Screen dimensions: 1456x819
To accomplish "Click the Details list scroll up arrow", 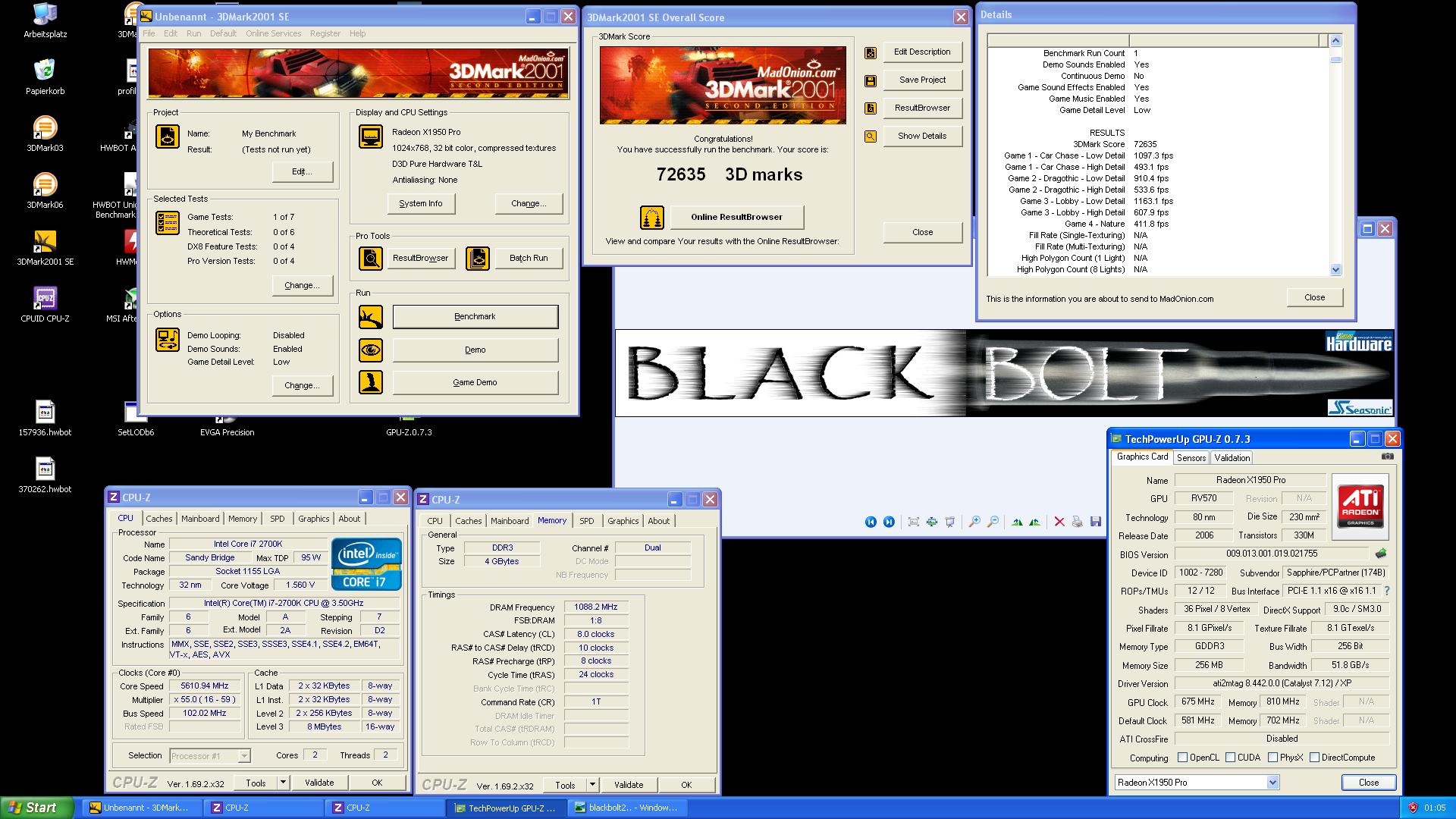I will pyautogui.click(x=1336, y=40).
